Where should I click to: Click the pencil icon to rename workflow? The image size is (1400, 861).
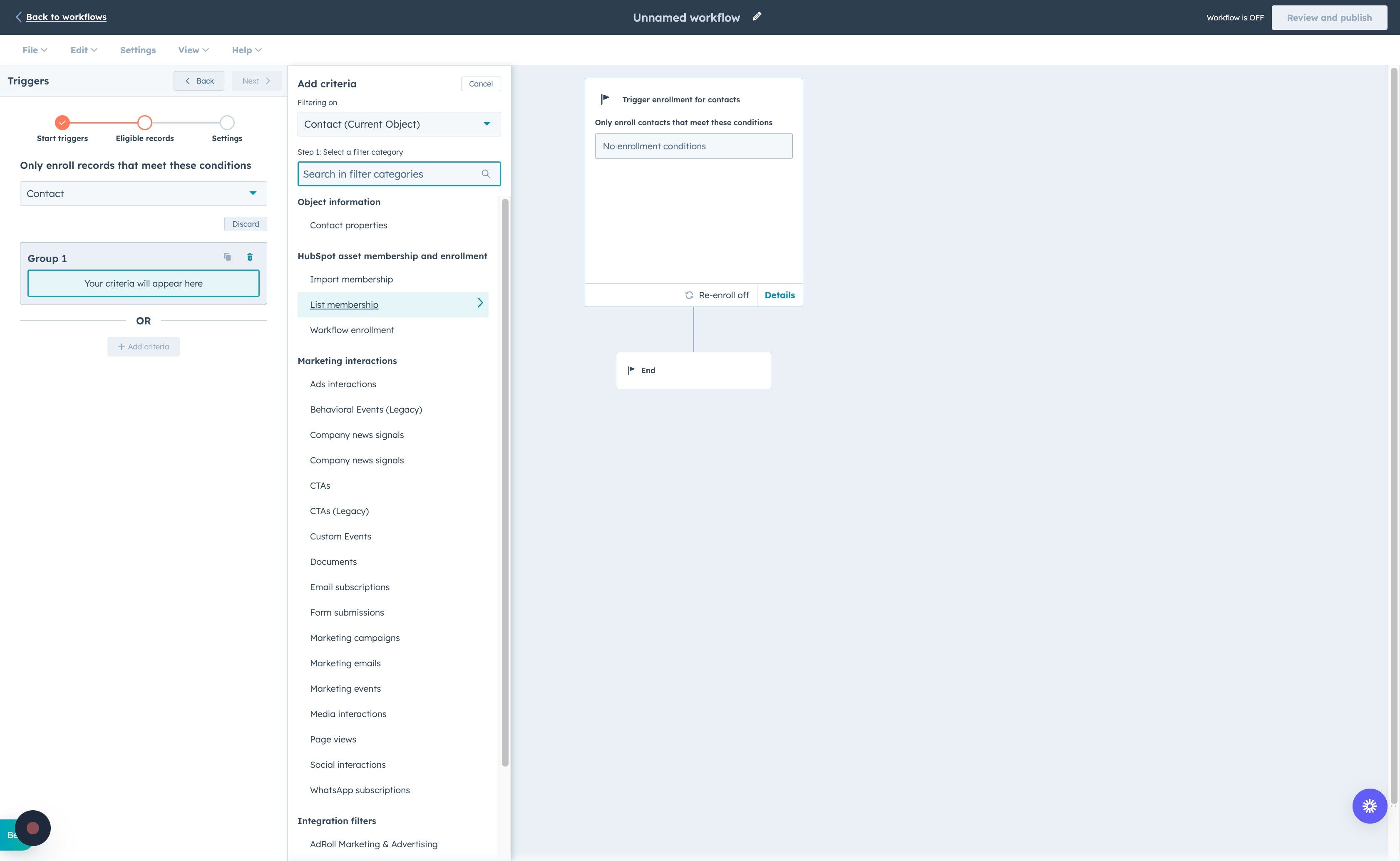click(x=757, y=17)
